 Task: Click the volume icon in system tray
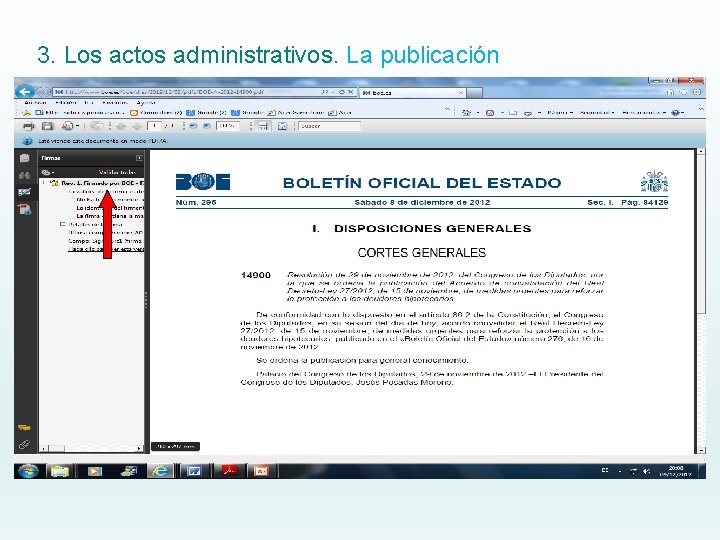tap(647, 471)
